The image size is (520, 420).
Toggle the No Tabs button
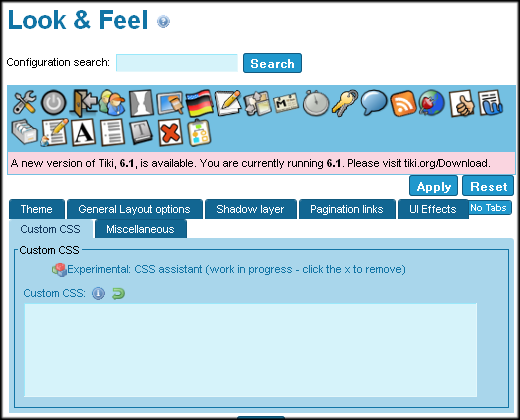pyautogui.click(x=488, y=208)
